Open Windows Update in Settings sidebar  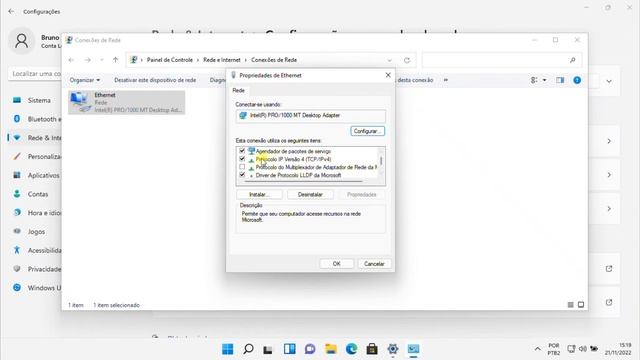35,288
